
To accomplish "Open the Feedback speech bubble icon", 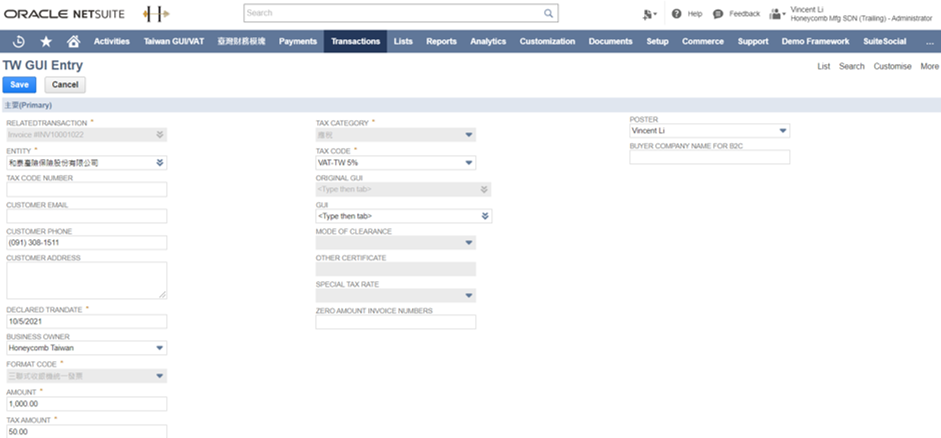I will click(718, 13).
